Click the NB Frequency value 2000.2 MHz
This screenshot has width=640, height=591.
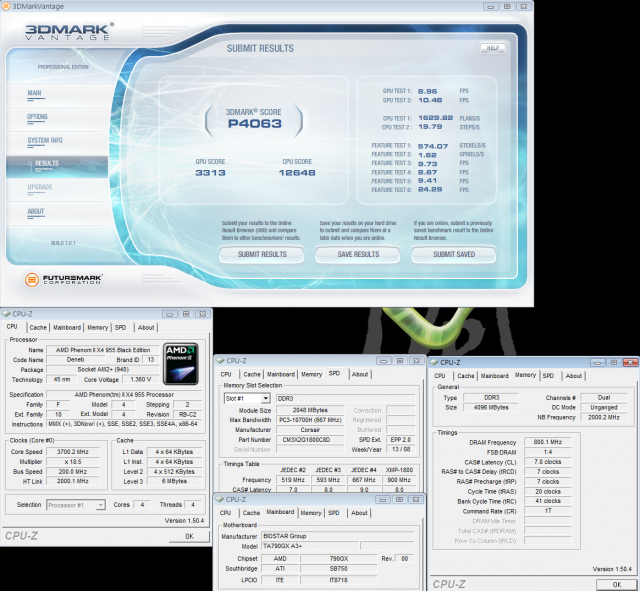pos(604,417)
